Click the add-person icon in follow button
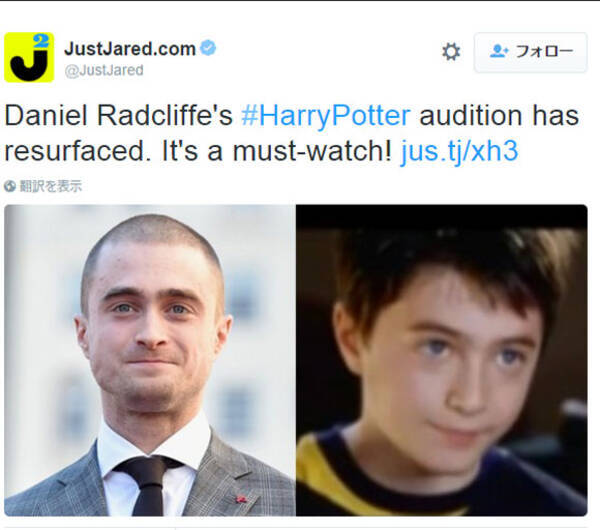600x530 pixels. [x=499, y=51]
